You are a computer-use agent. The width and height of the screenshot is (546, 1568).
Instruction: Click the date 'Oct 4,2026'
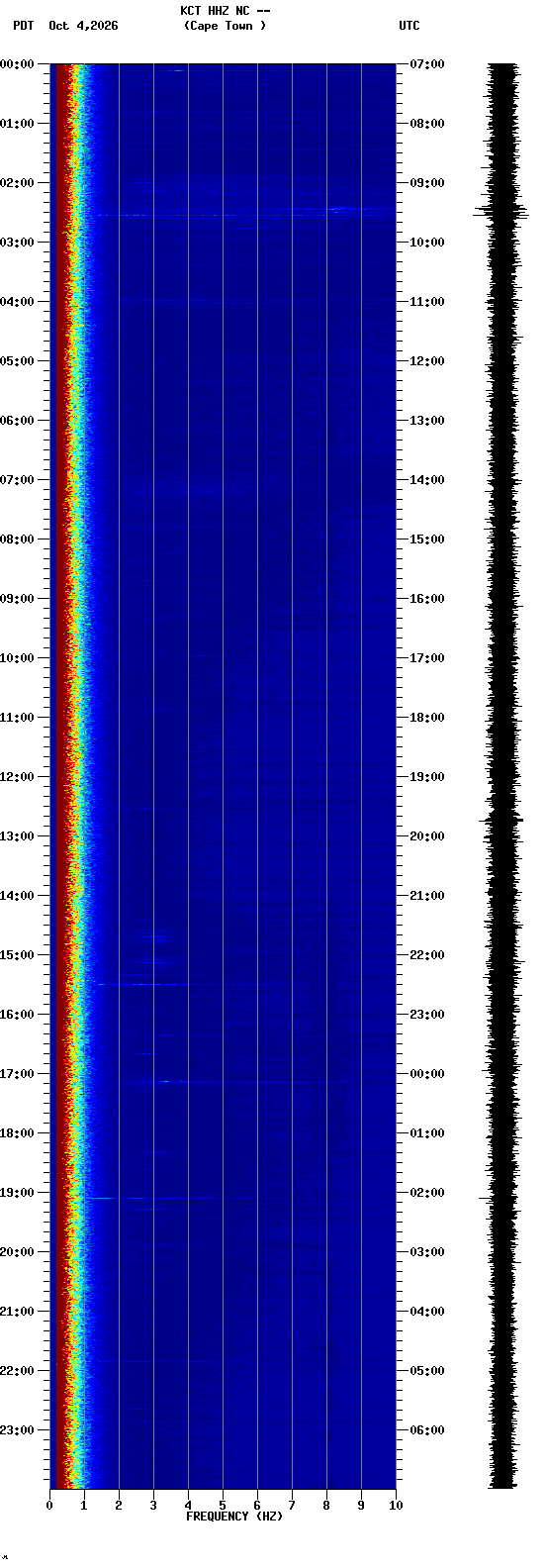[83, 26]
